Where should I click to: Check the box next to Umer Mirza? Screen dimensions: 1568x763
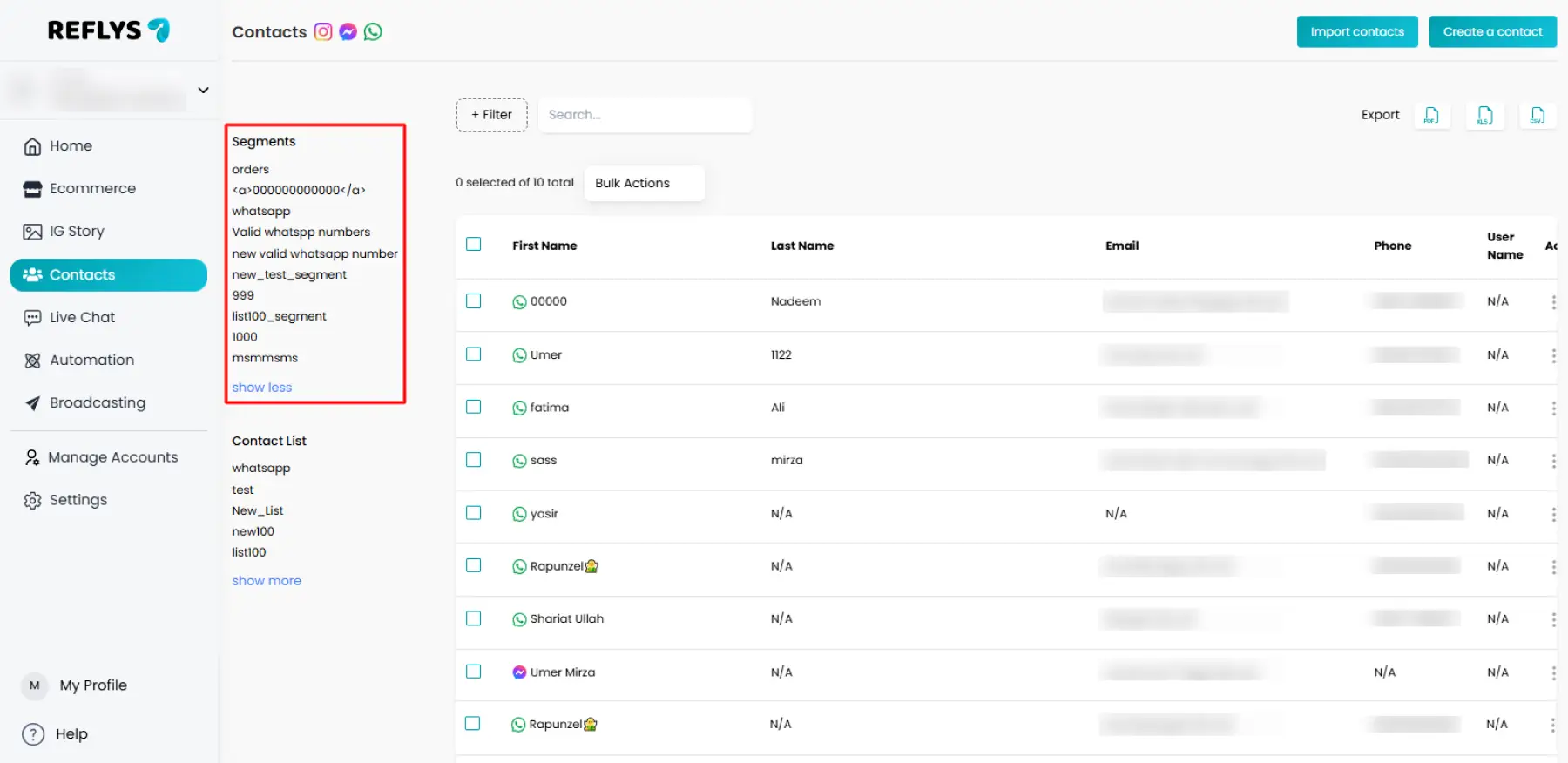point(474,672)
